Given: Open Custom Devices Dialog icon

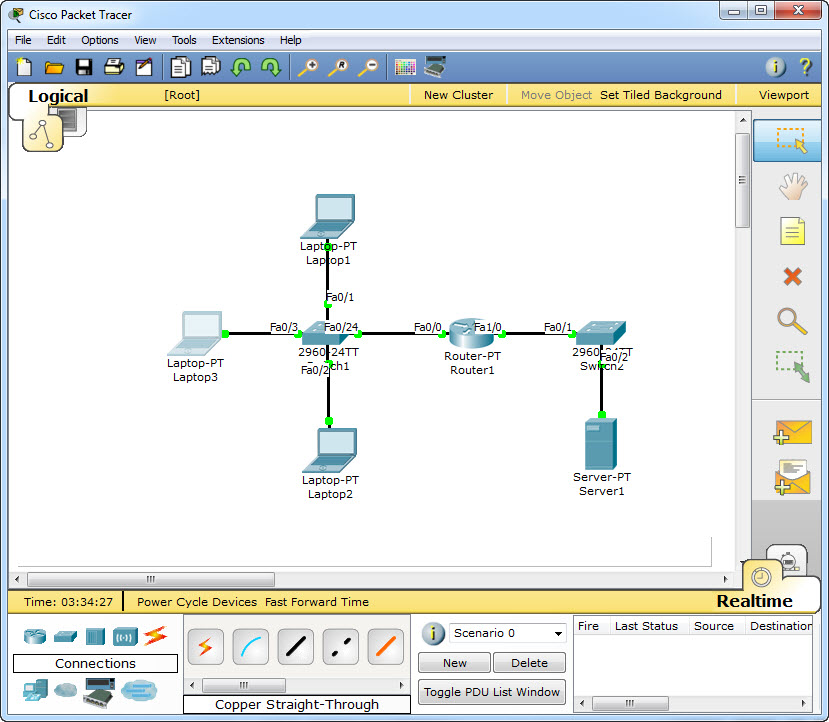Looking at the screenshot, I should [435, 67].
